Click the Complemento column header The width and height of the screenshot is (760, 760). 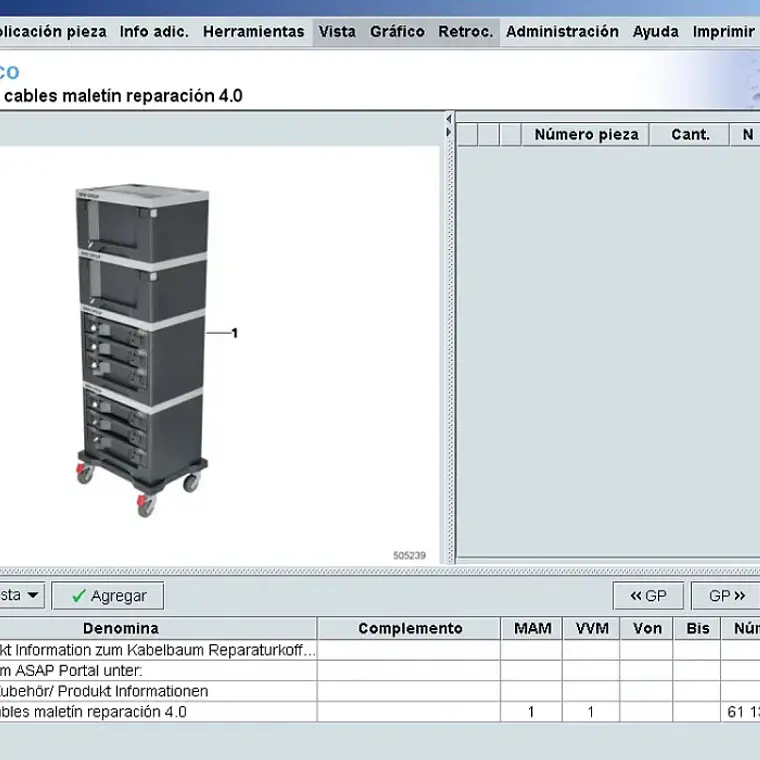(x=410, y=629)
